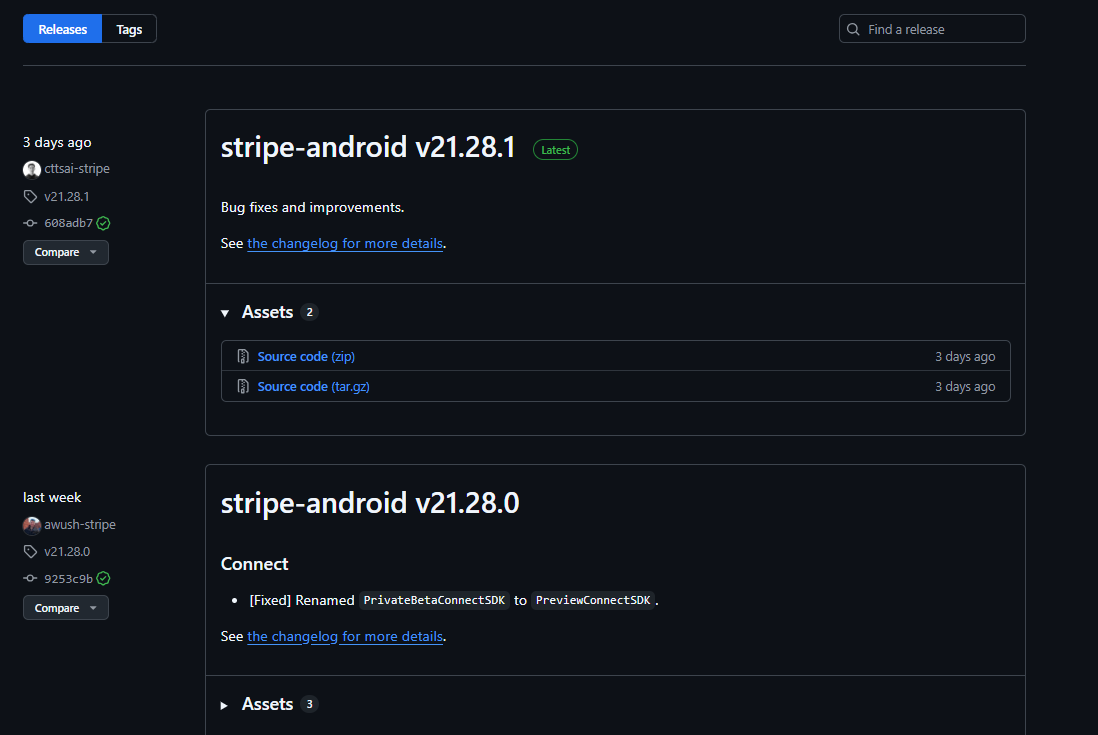This screenshot has width=1098, height=735.
Task: Click the magnifier icon in the search box
Action: click(853, 29)
